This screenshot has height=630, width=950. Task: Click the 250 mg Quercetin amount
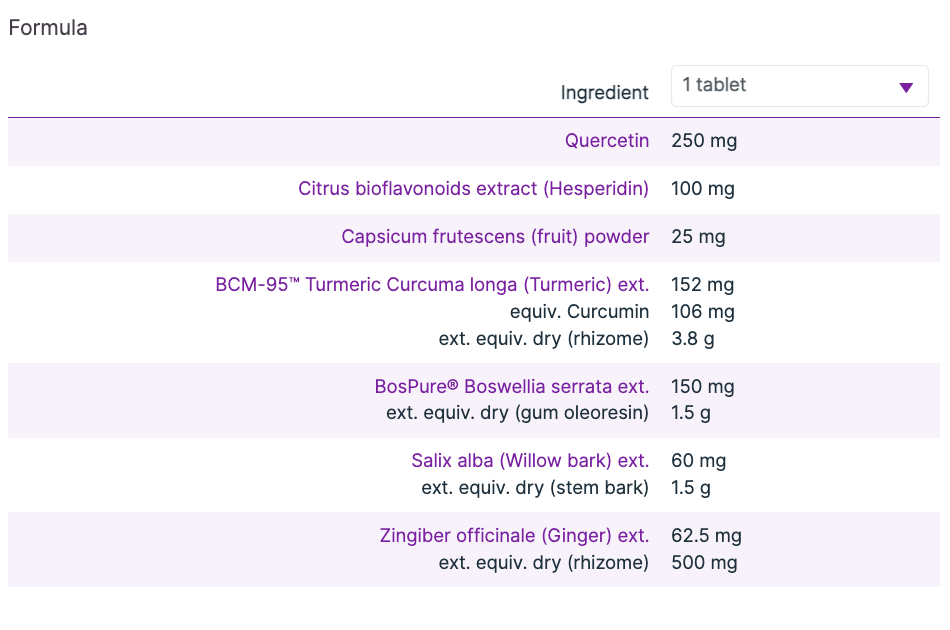704,141
